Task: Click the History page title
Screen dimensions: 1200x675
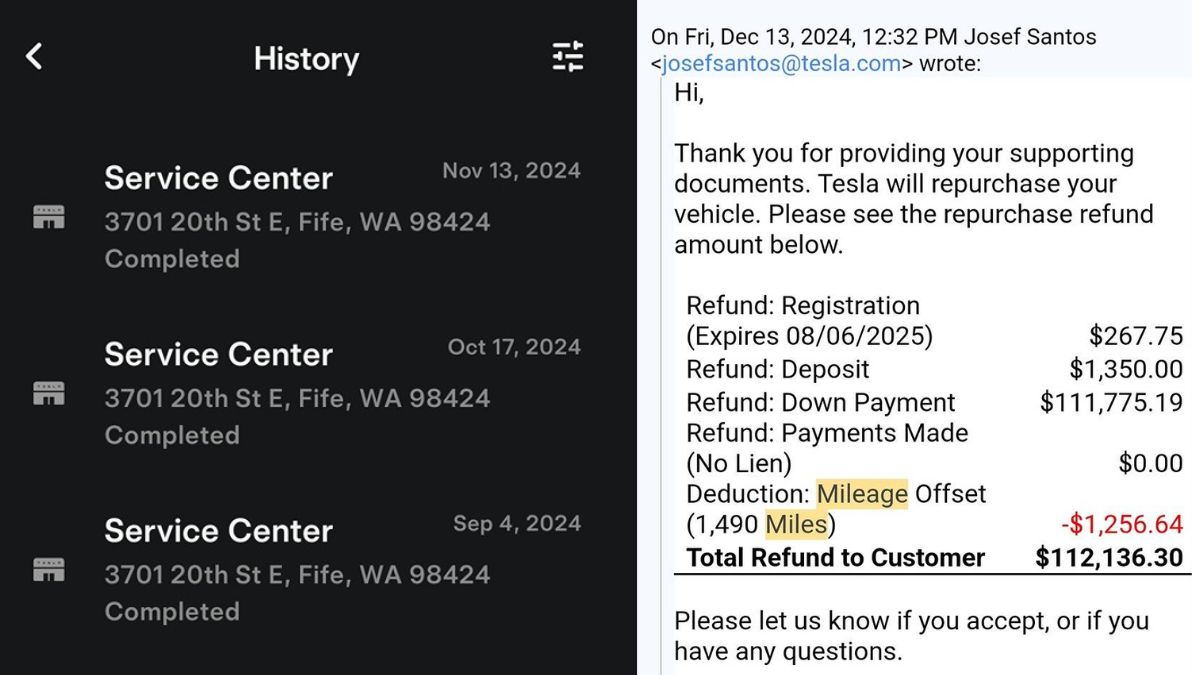Action: click(306, 58)
